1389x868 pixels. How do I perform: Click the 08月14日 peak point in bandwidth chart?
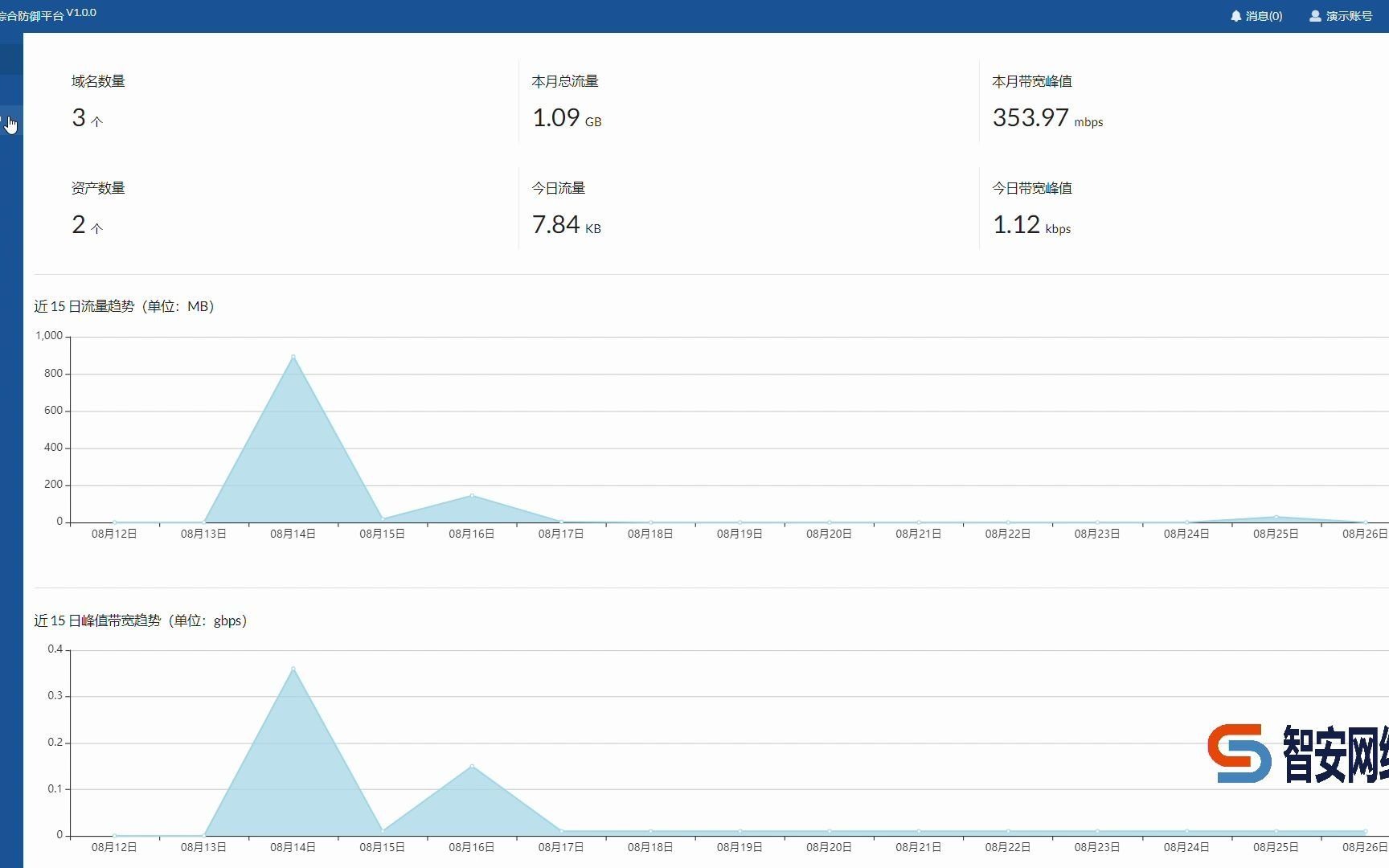(x=293, y=669)
